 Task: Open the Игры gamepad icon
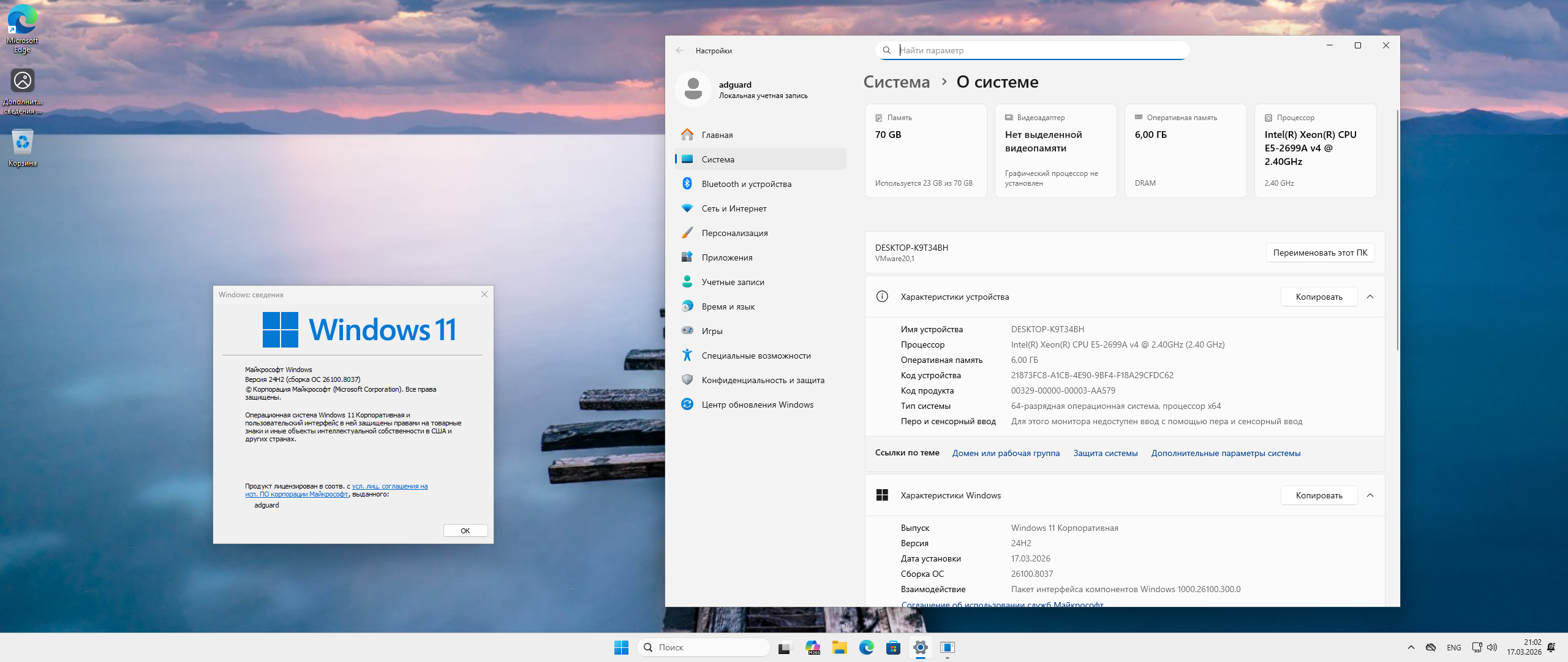(687, 331)
